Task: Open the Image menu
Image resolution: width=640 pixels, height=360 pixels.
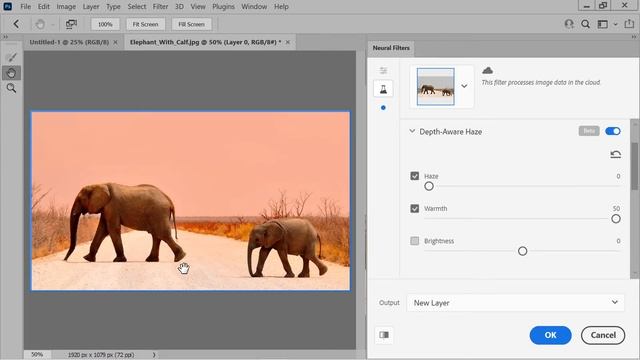Action: point(66,7)
